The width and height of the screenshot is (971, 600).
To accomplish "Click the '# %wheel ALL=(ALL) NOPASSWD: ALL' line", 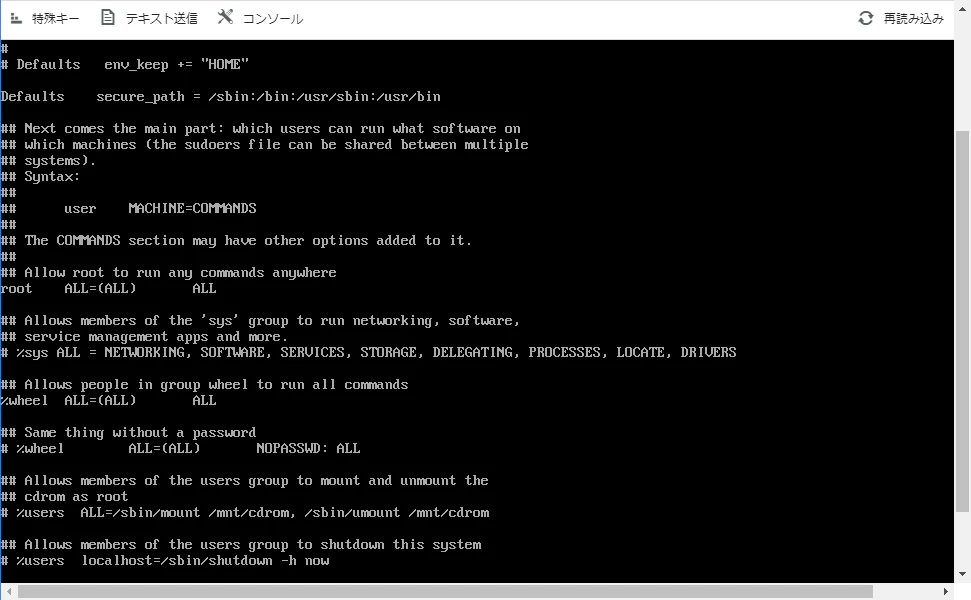I will 180,448.
